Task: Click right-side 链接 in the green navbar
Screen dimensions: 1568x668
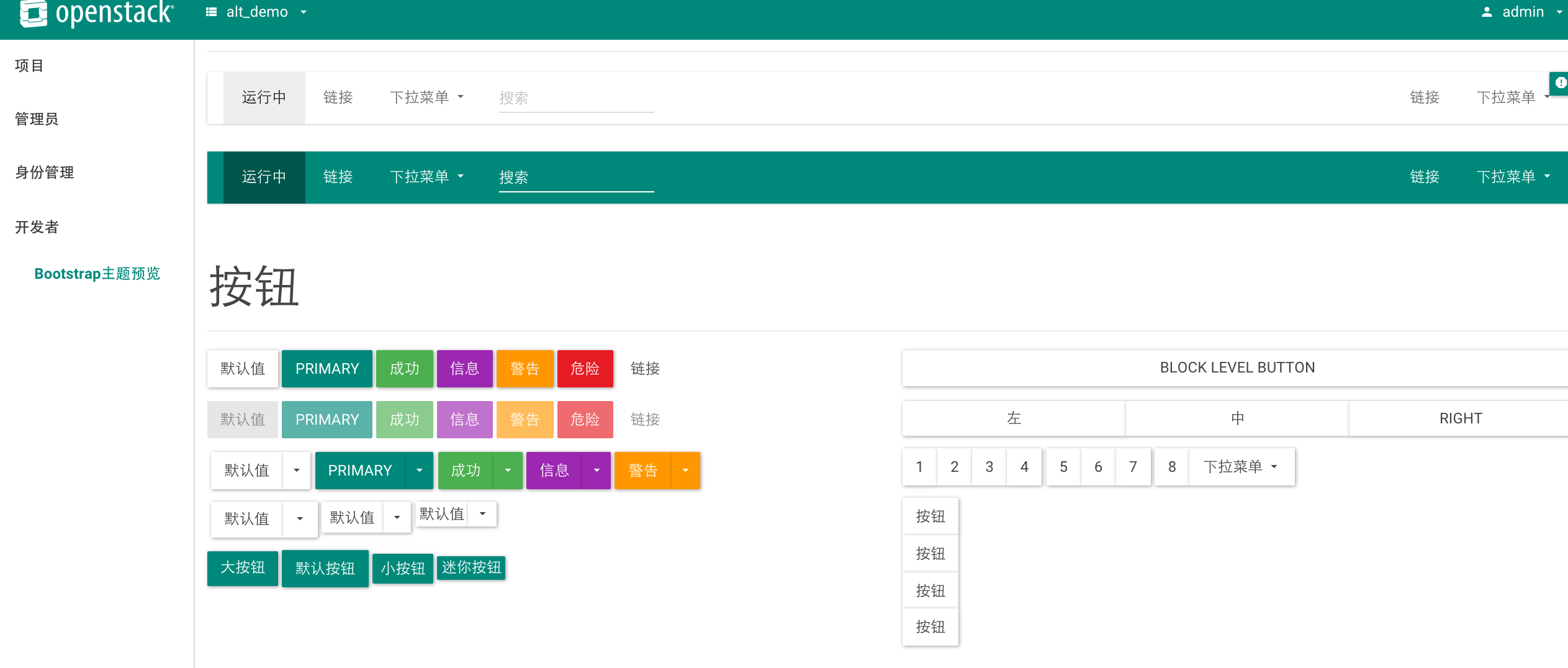Action: 1425,177
